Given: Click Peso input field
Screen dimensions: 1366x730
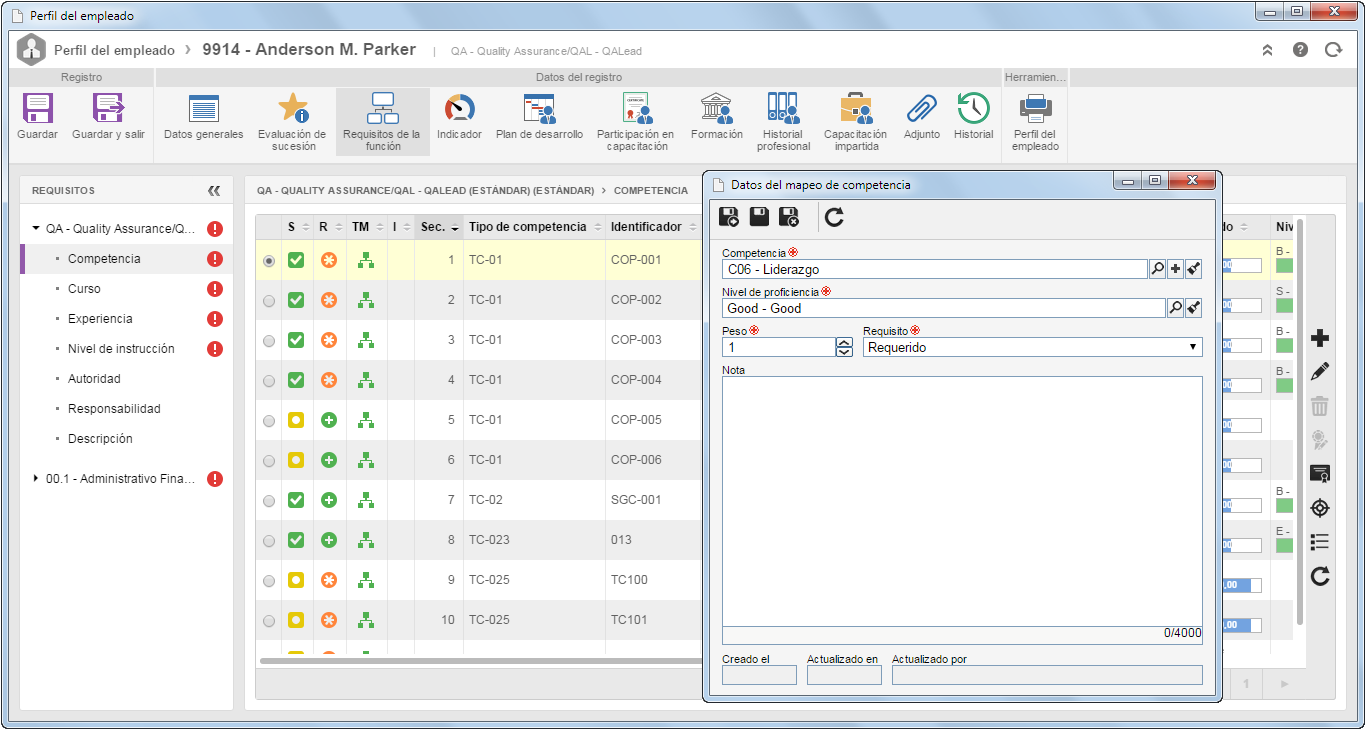Looking at the screenshot, I should tap(779, 347).
